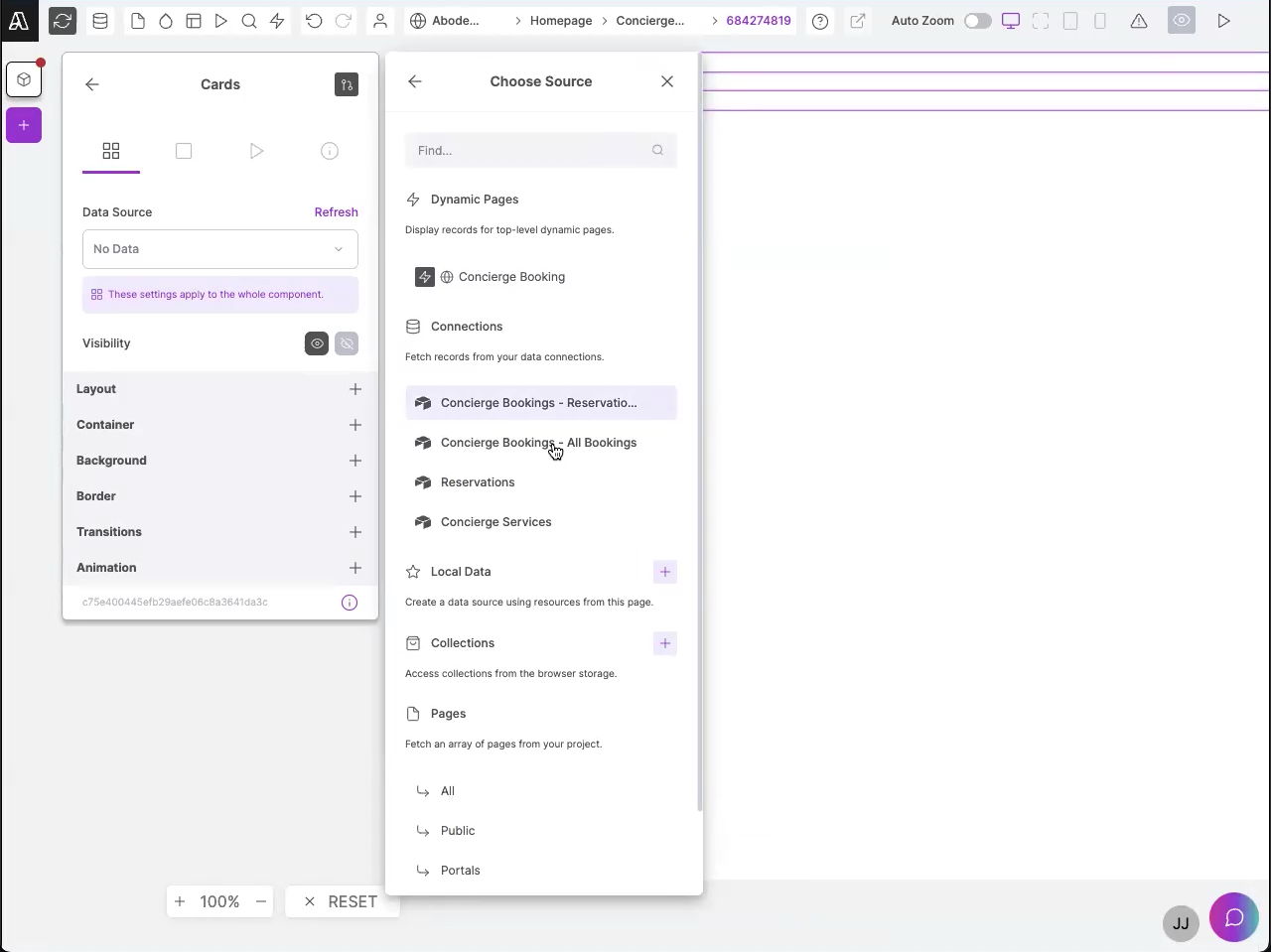Go back from the Cards panel
1271x952 pixels.
(x=92, y=84)
